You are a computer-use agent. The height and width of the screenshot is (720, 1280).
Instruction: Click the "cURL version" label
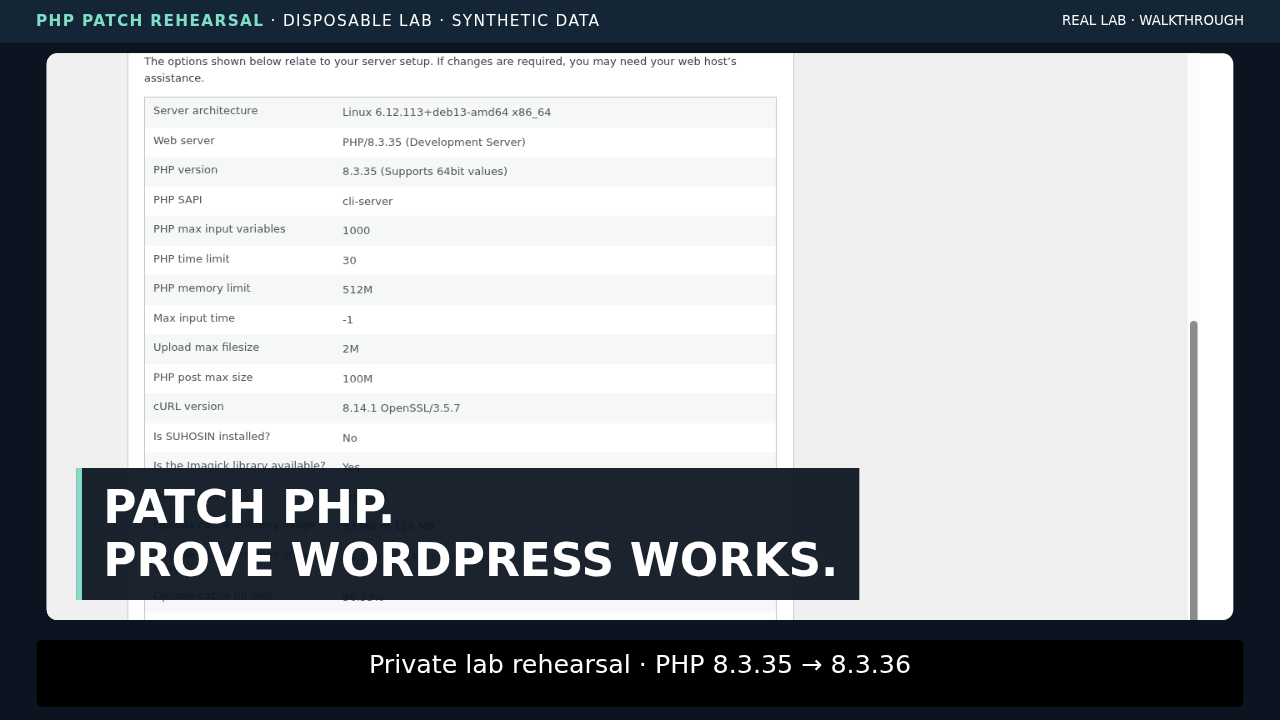coord(188,406)
